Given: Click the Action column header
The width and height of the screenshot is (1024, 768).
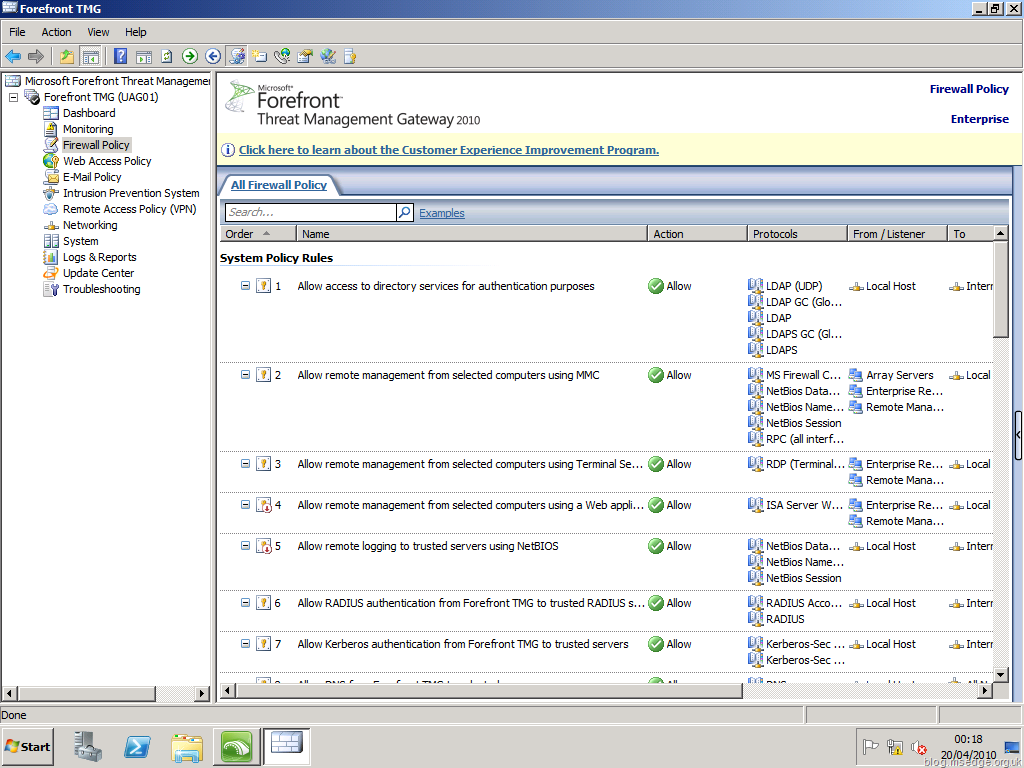Looking at the screenshot, I should (697, 234).
